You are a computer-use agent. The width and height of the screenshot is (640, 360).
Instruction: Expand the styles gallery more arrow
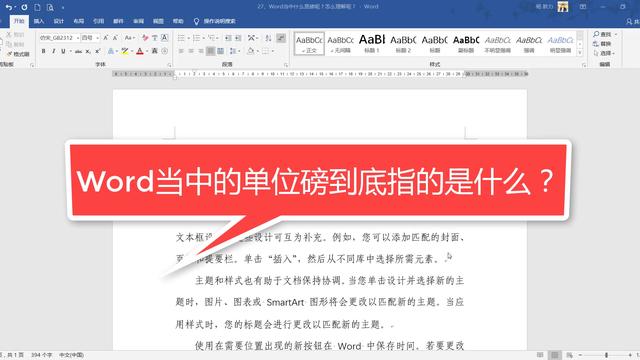pyautogui.click(x=580, y=53)
